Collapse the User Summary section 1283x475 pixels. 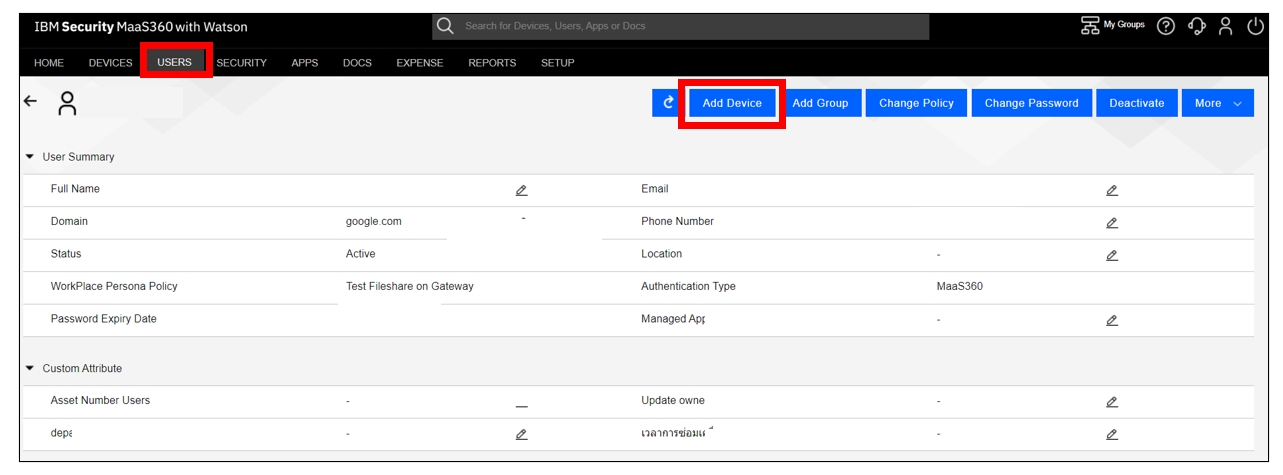point(30,157)
